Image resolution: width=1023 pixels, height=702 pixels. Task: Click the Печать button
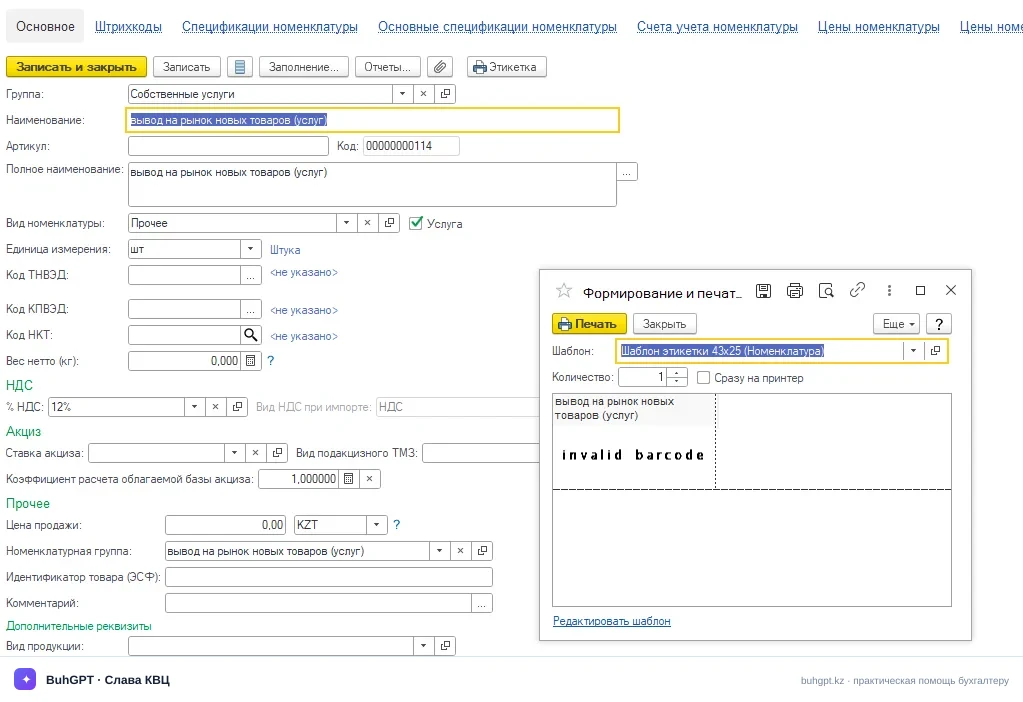(x=589, y=324)
